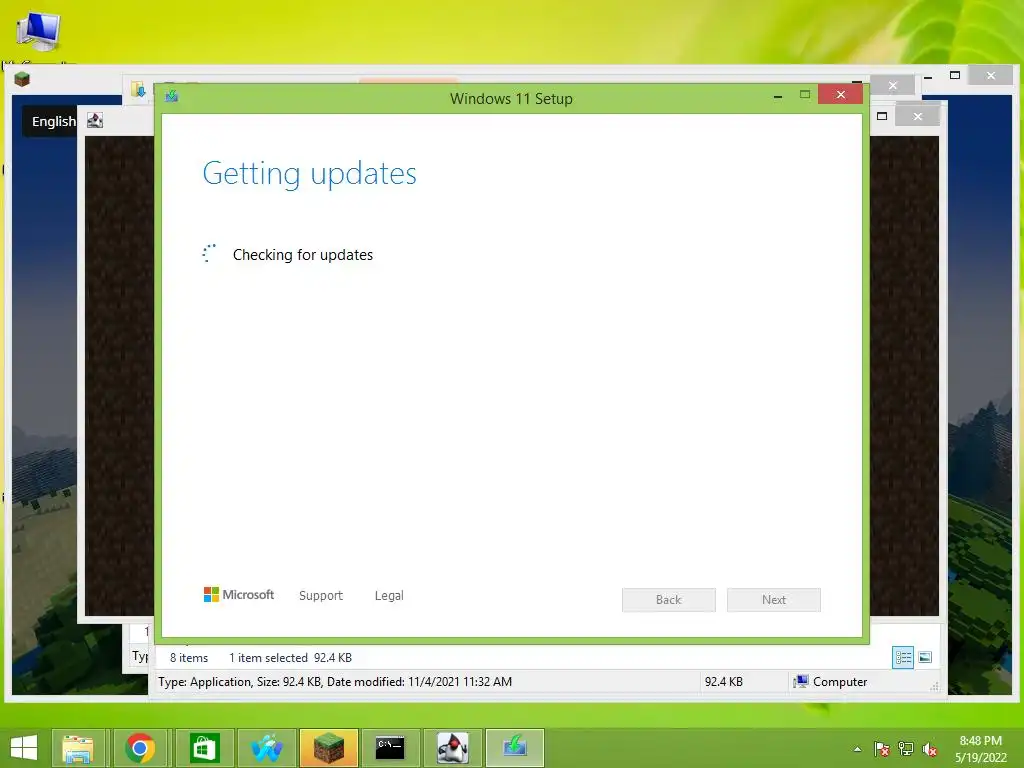Click the Next button in Setup

774,600
